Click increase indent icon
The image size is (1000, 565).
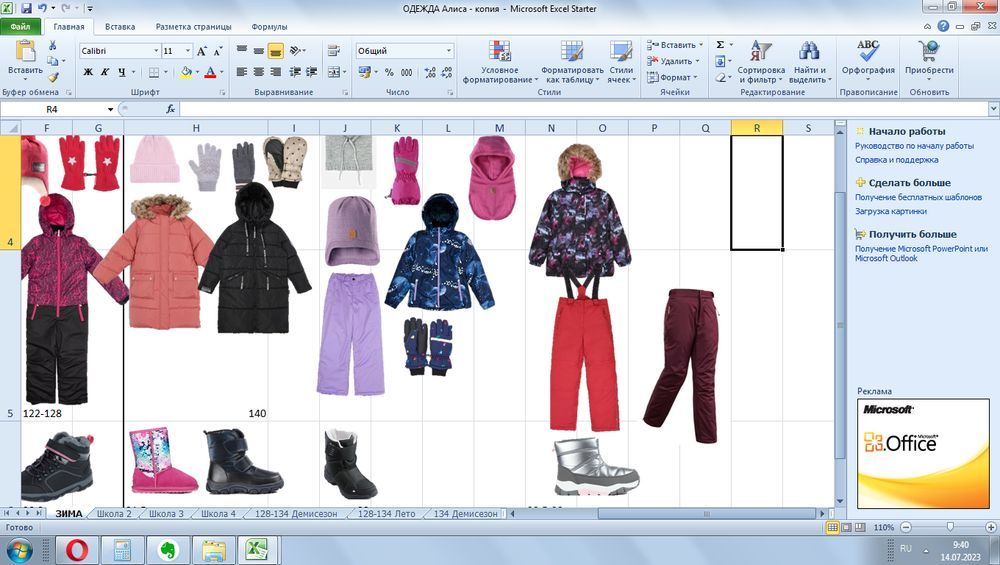tap(311, 72)
